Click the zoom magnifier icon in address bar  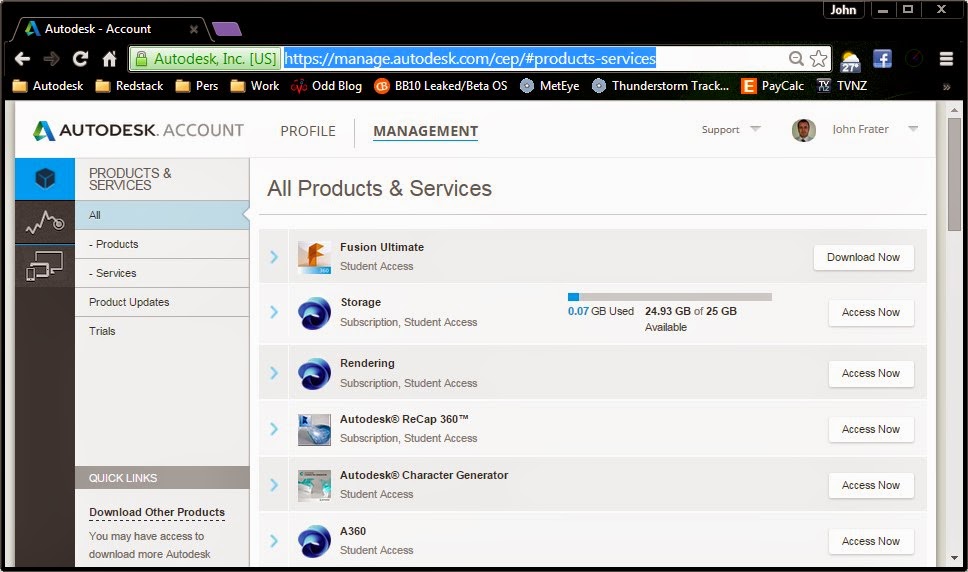tap(796, 59)
